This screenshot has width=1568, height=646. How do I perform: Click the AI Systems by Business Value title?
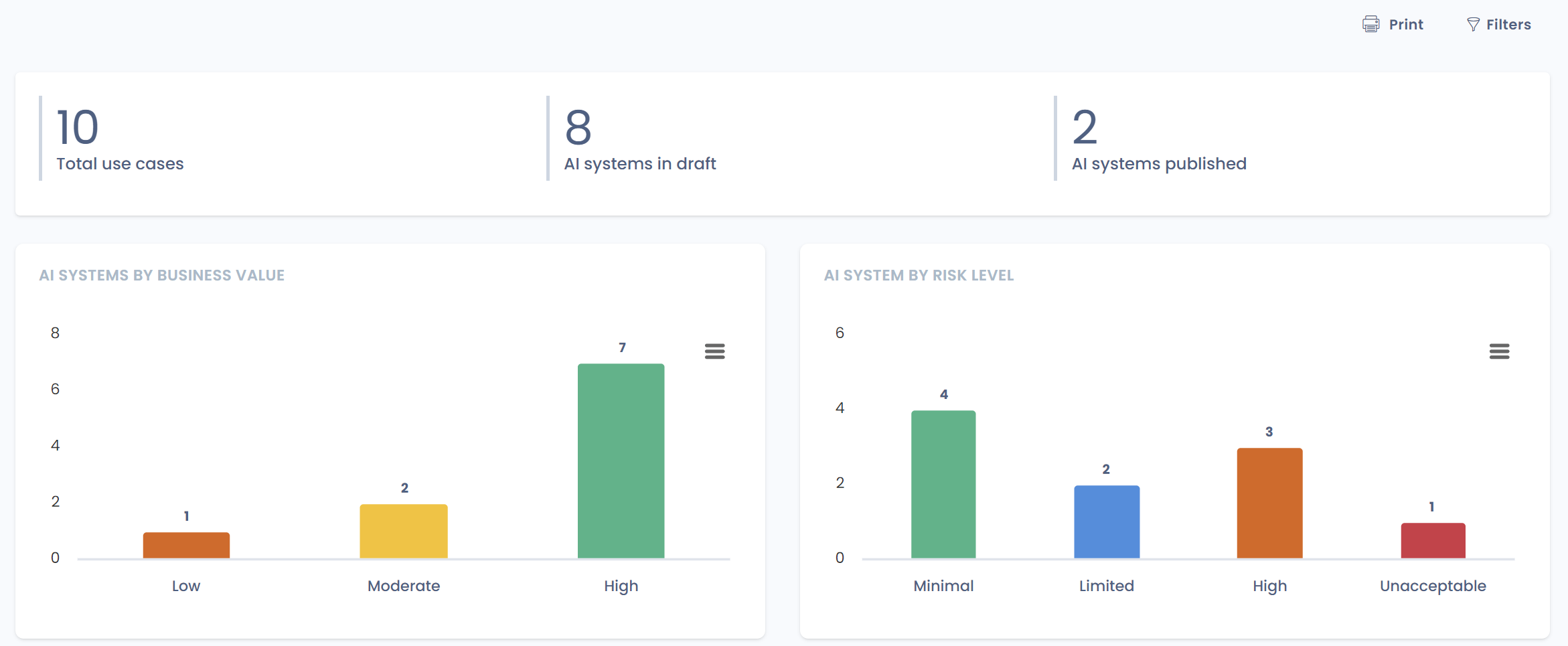(x=162, y=275)
